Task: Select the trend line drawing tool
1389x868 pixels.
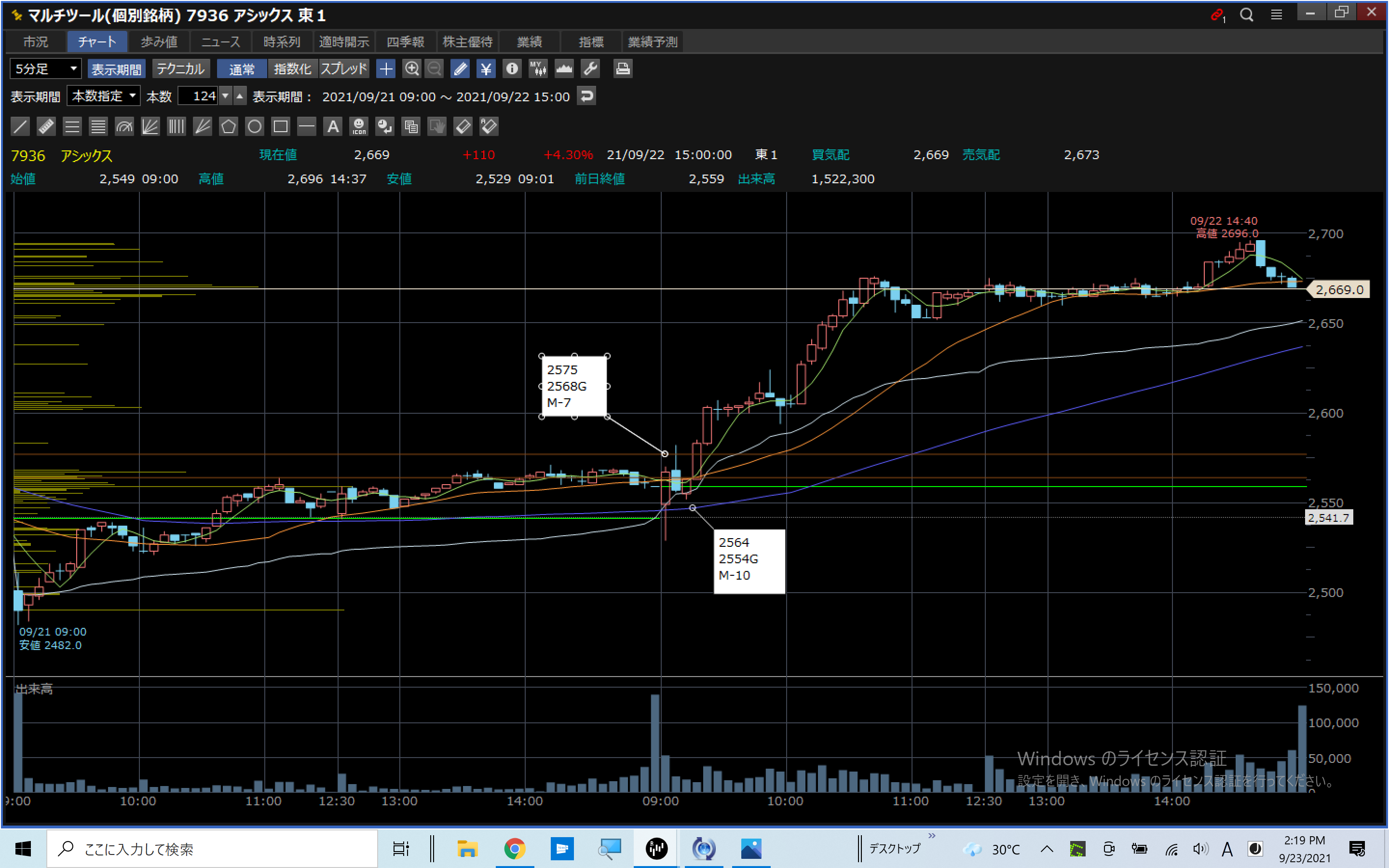Action: coord(20,126)
